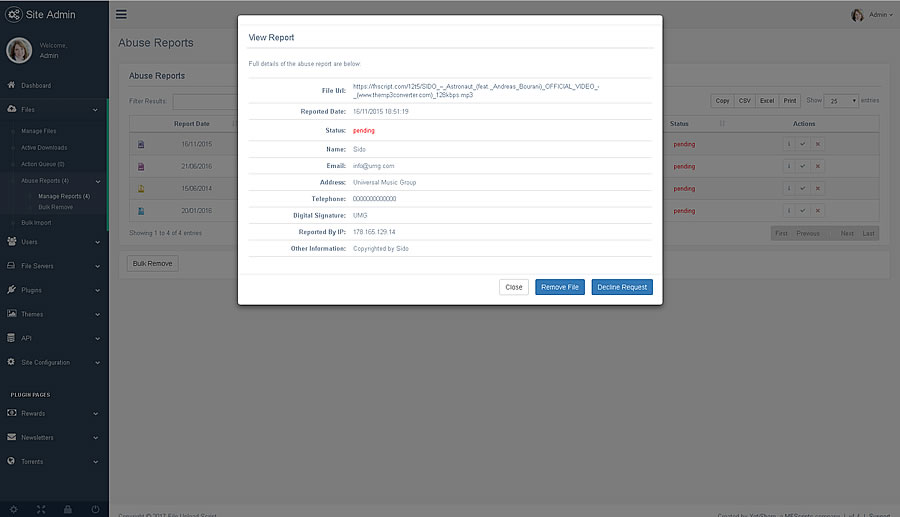Click the email info@umg.com in dialog
900x517 pixels.
[x=373, y=166]
